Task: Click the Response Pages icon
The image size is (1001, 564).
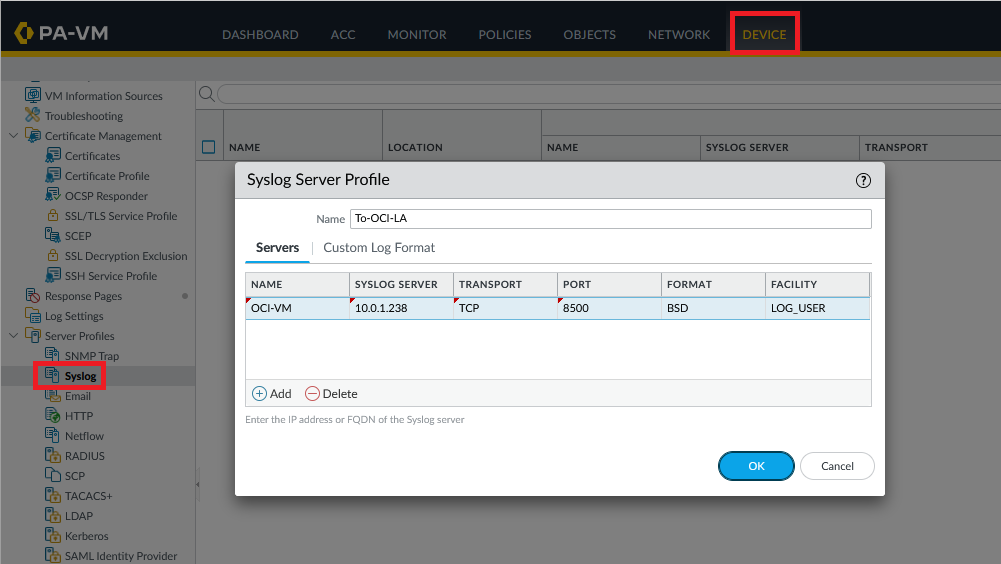Action: (x=33, y=296)
